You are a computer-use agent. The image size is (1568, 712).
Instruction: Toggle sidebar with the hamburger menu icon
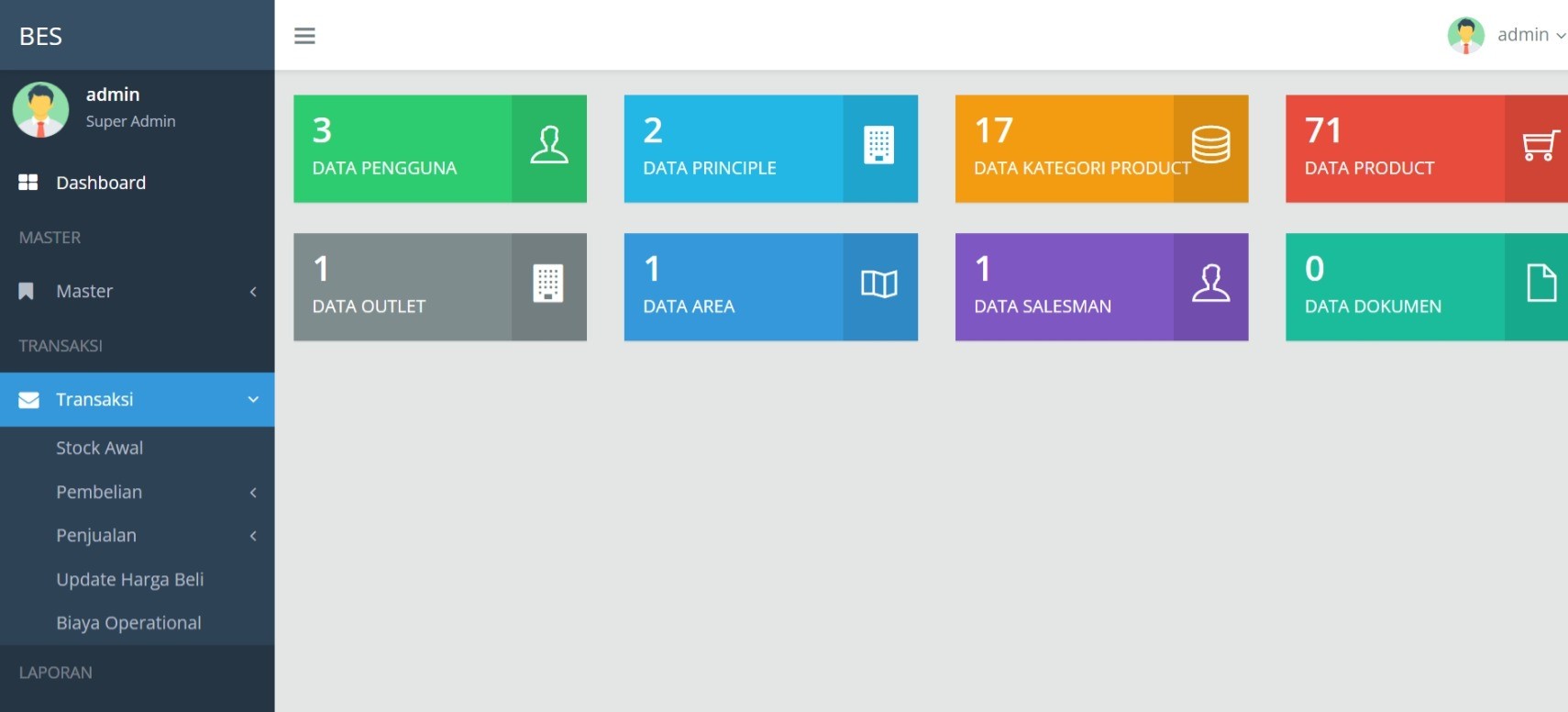tap(304, 36)
